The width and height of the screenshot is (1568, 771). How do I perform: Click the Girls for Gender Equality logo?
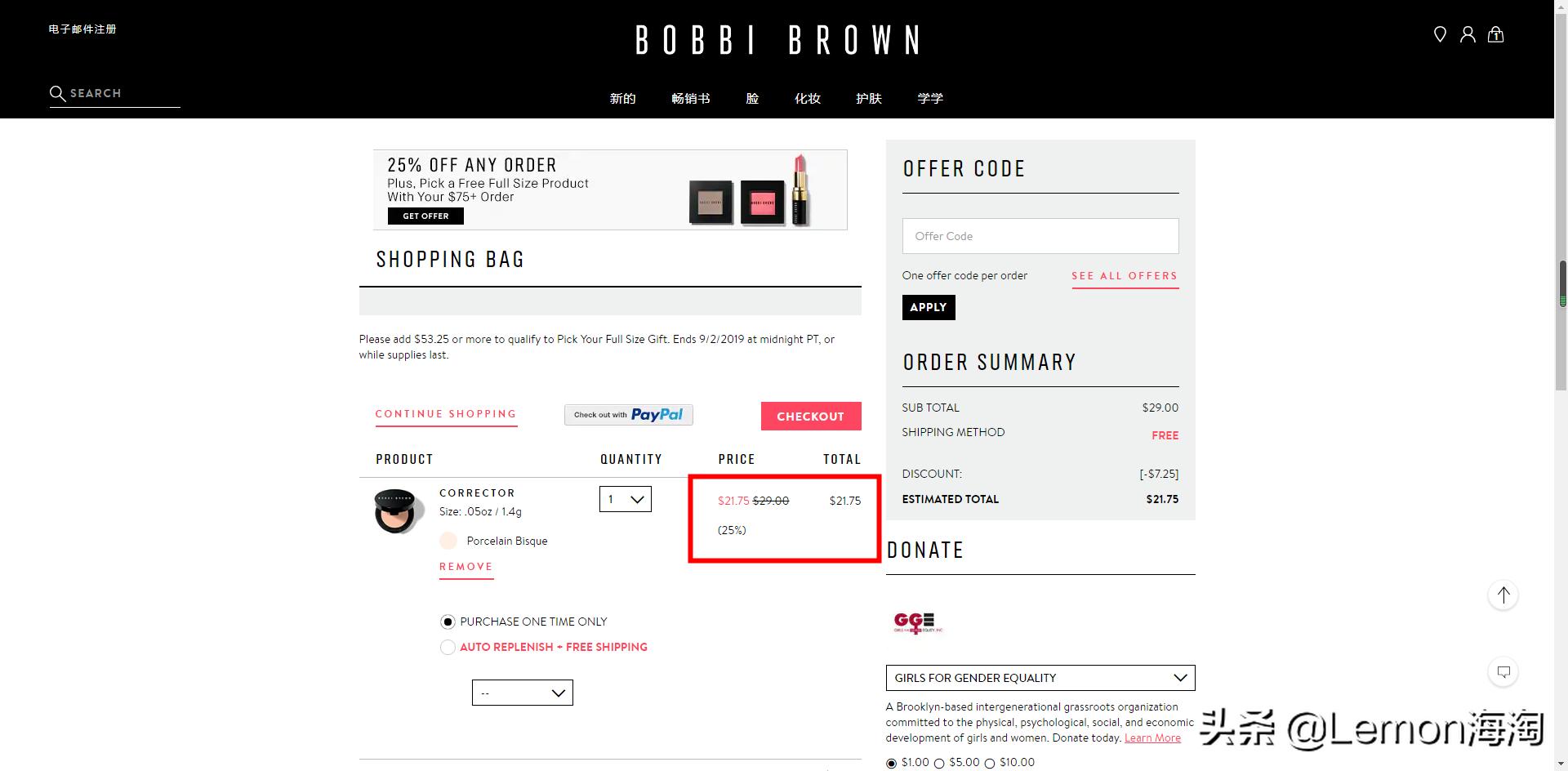click(x=918, y=623)
